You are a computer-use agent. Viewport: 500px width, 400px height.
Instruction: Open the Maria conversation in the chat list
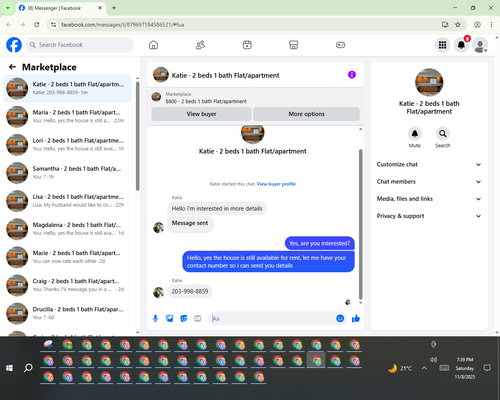click(x=67, y=117)
